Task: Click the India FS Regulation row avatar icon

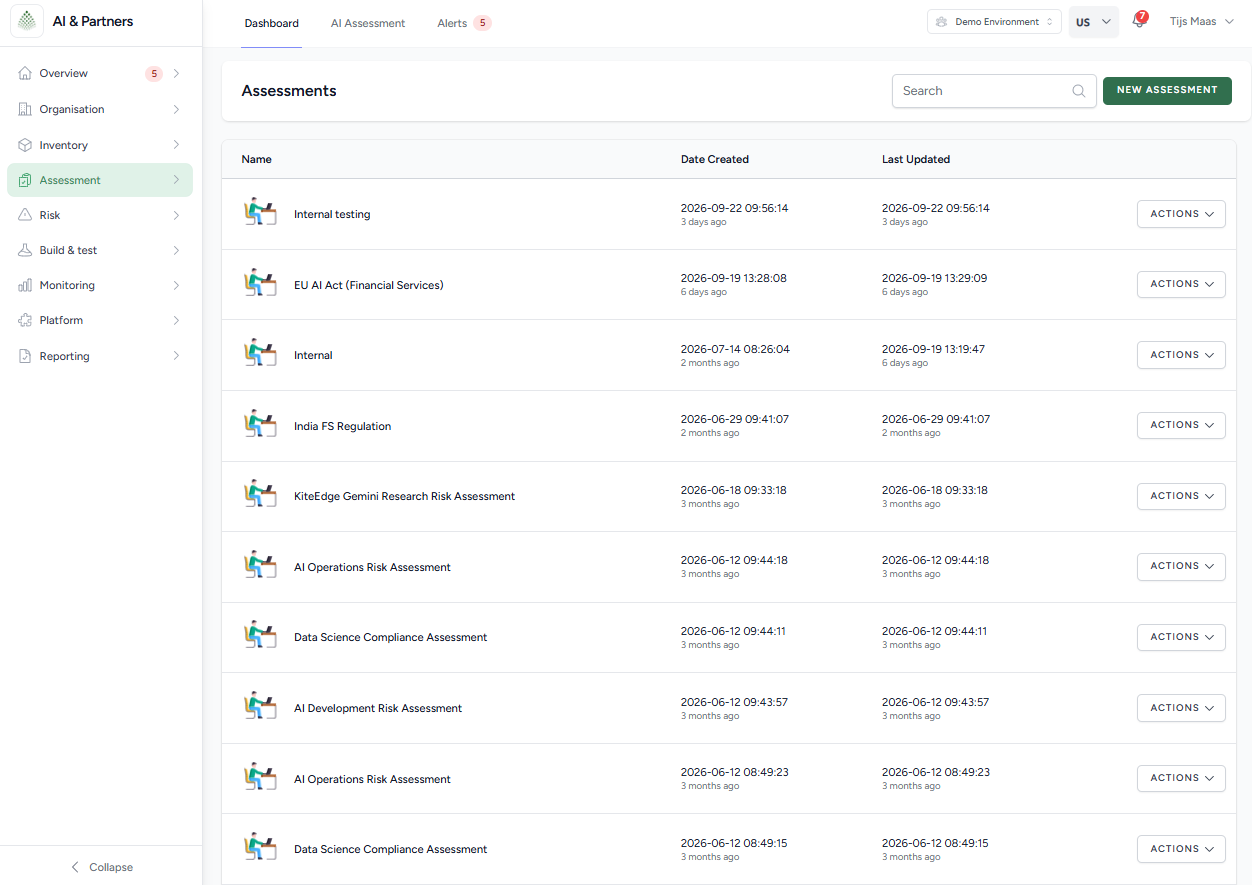Action: 260,424
